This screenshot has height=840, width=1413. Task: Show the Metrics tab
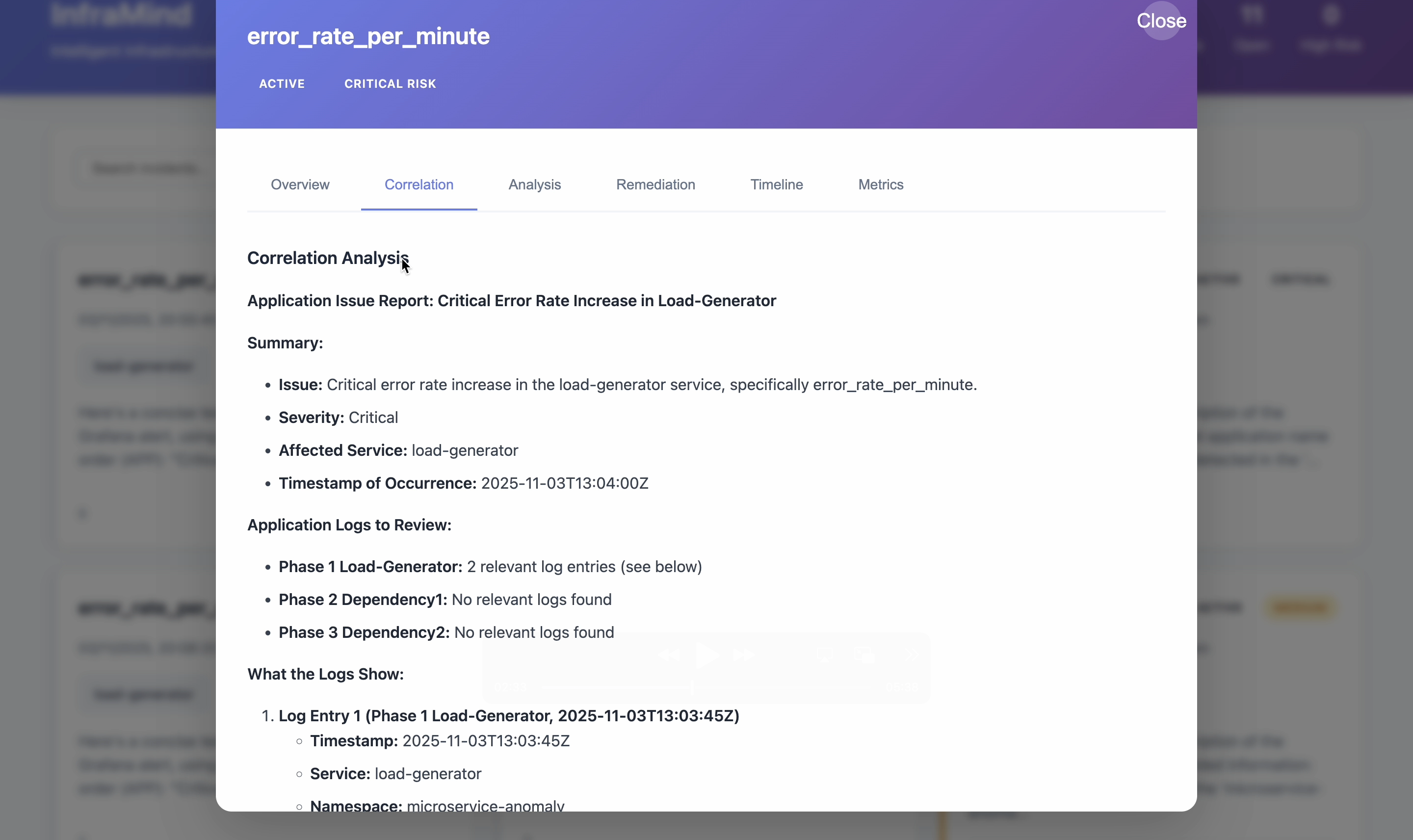point(881,184)
